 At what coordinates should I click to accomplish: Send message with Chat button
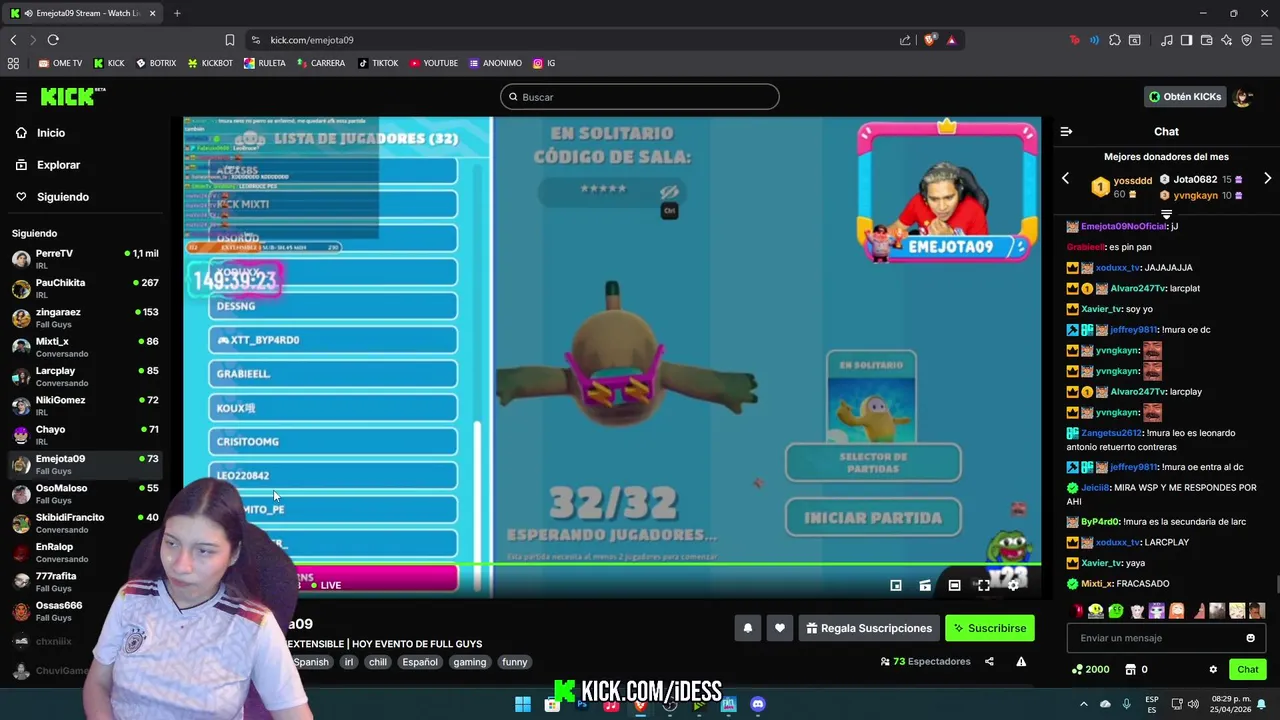1248,670
